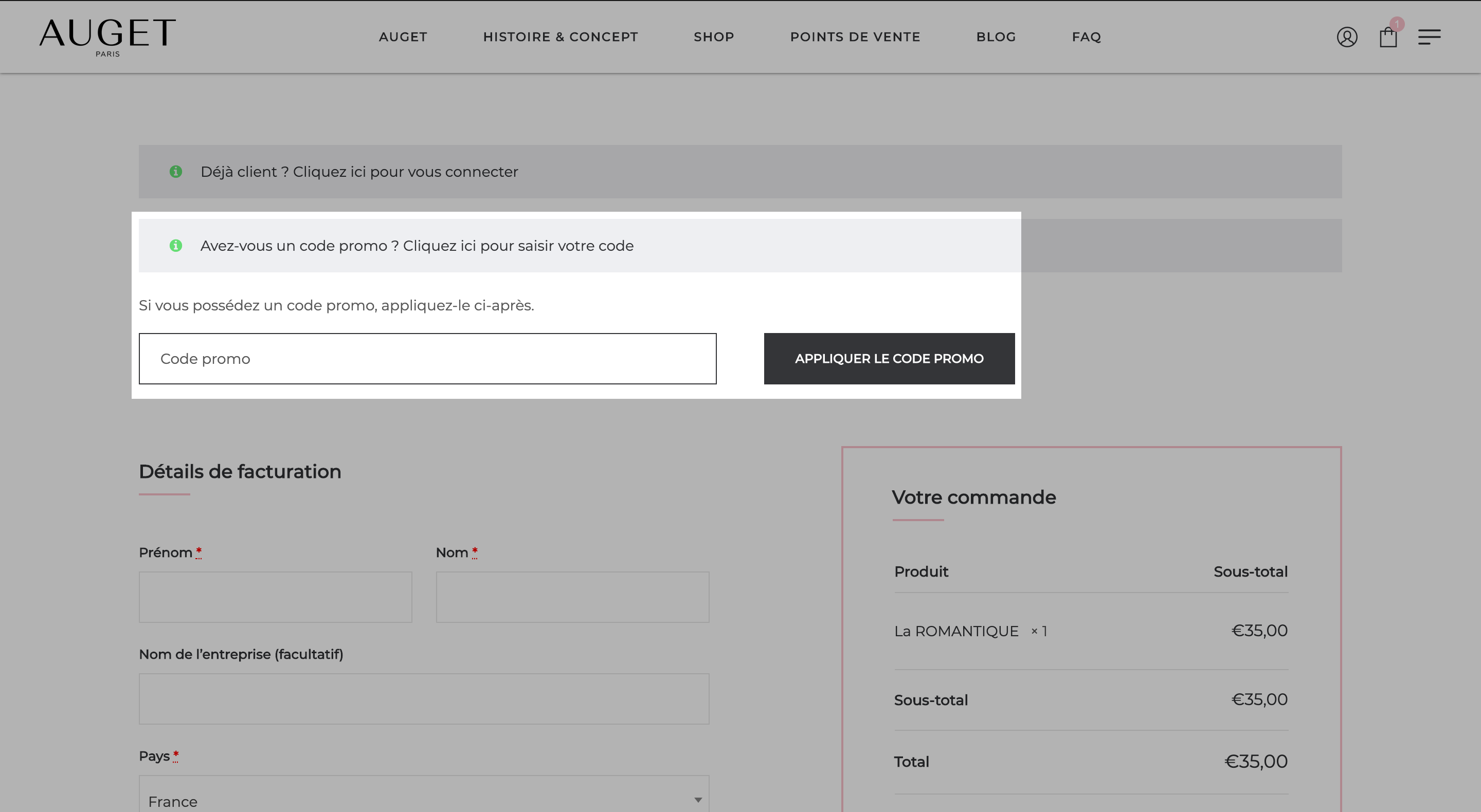Focus the Code promo input field

pos(427,359)
